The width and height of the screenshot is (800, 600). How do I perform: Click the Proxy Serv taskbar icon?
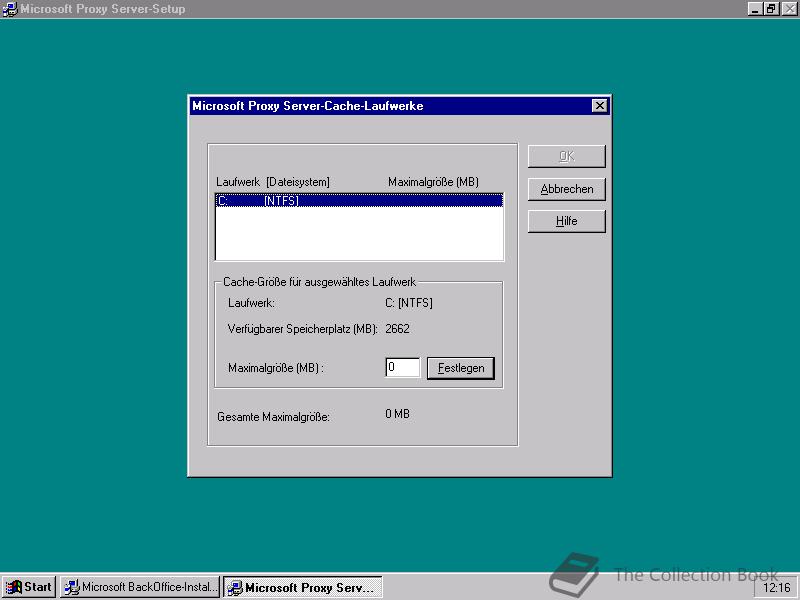pyautogui.click(x=234, y=588)
